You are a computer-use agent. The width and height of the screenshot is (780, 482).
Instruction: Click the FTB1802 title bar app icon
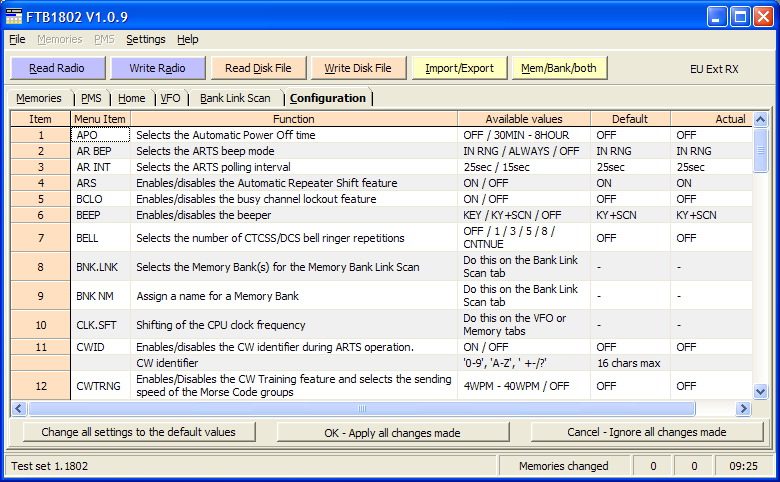[15, 16]
